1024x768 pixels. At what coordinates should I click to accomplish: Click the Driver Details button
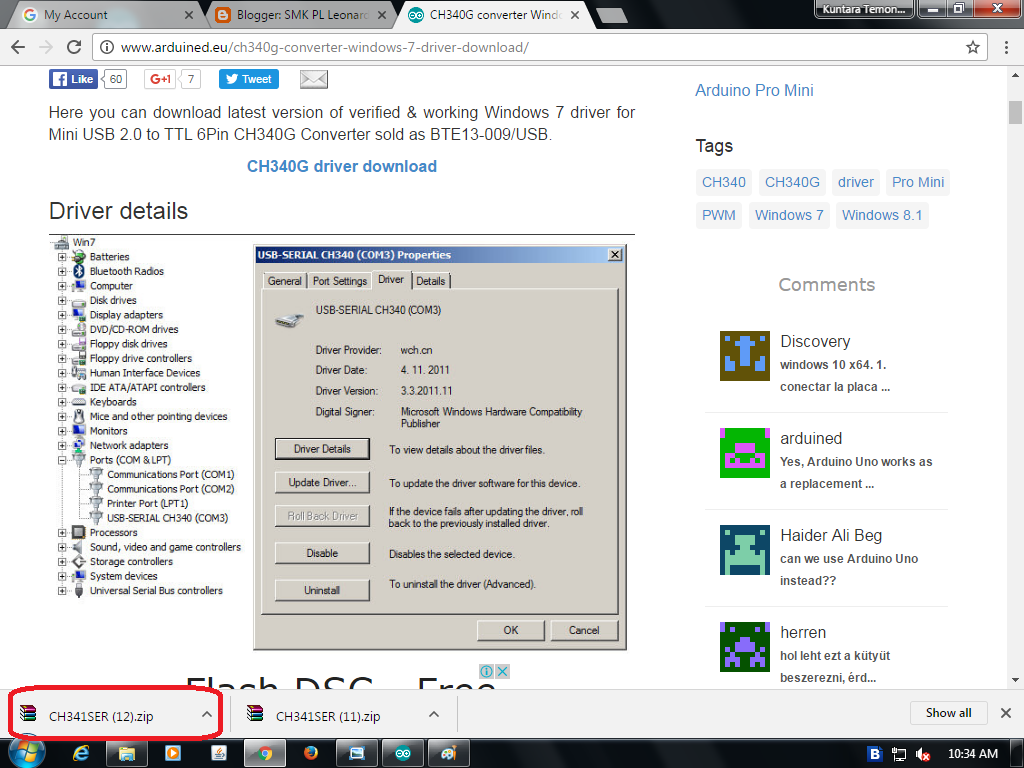(x=322, y=449)
